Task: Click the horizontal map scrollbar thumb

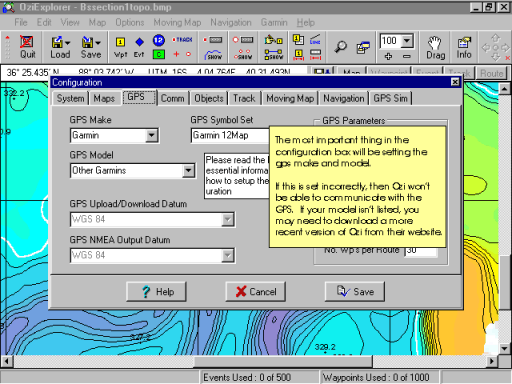Action: [x=283, y=361]
